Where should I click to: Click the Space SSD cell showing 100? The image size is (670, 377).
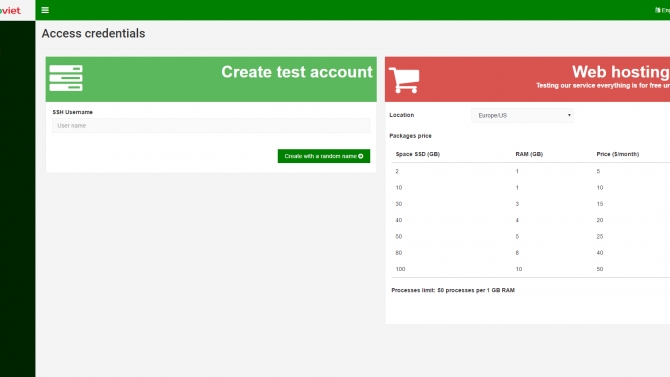pyautogui.click(x=400, y=269)
